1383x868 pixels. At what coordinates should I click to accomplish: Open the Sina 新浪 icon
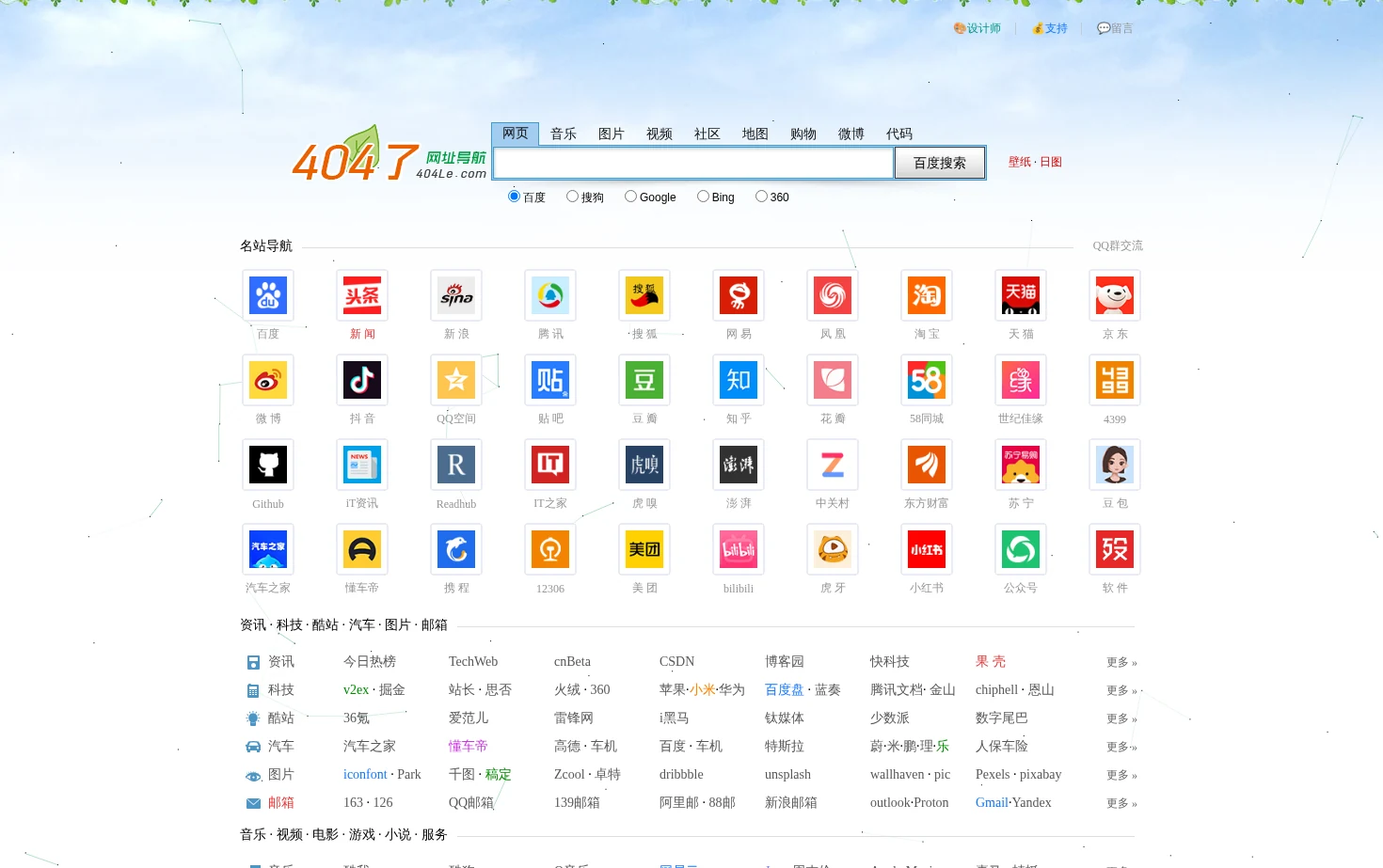click(x=456, y=295)
